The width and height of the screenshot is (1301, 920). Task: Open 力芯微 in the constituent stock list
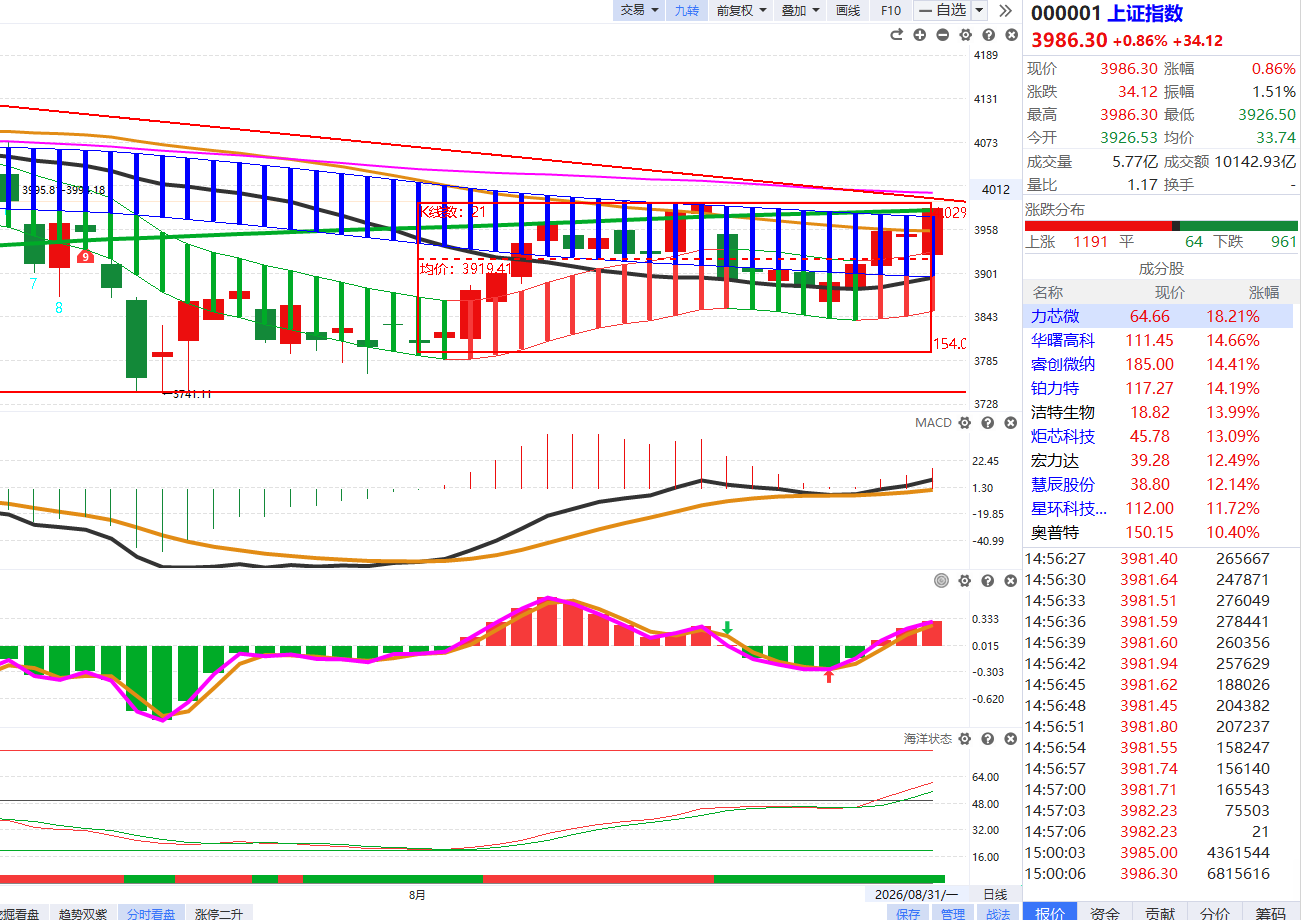click(x=1159, y=316)
